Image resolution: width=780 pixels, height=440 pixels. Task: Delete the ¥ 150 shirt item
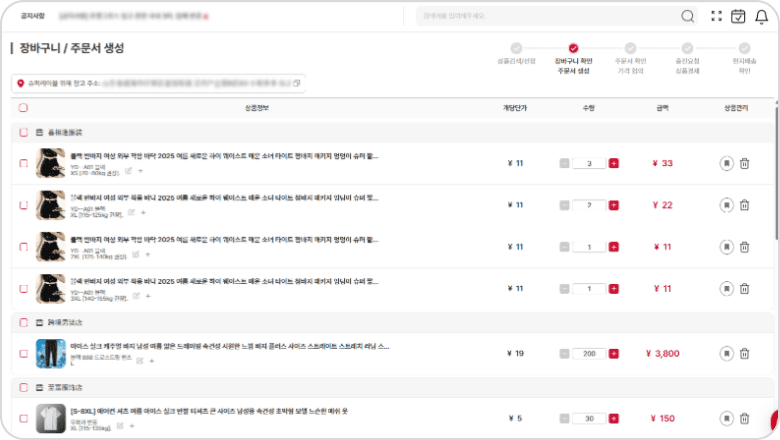[744, 418]
